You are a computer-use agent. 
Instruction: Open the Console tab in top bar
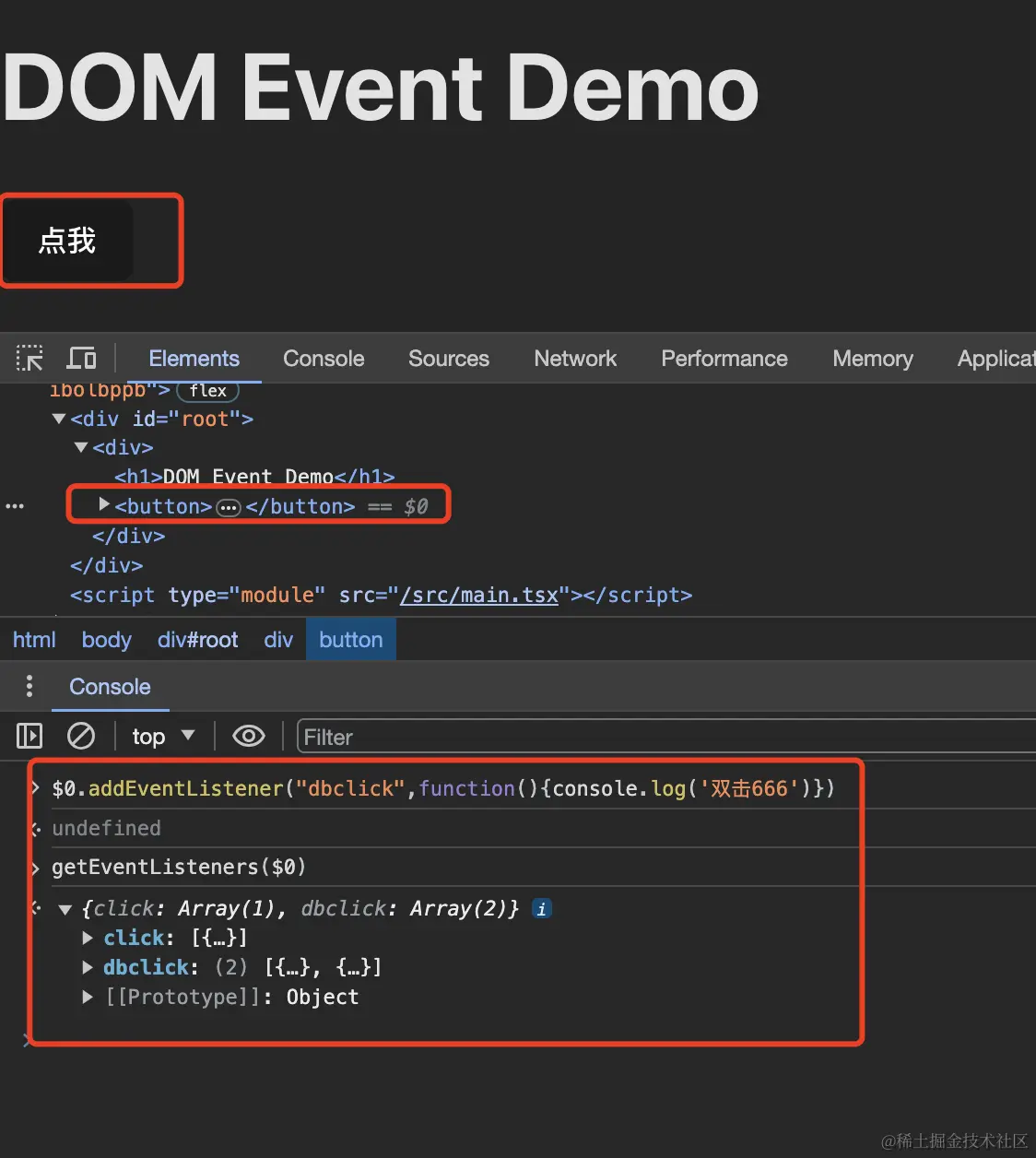324,359
